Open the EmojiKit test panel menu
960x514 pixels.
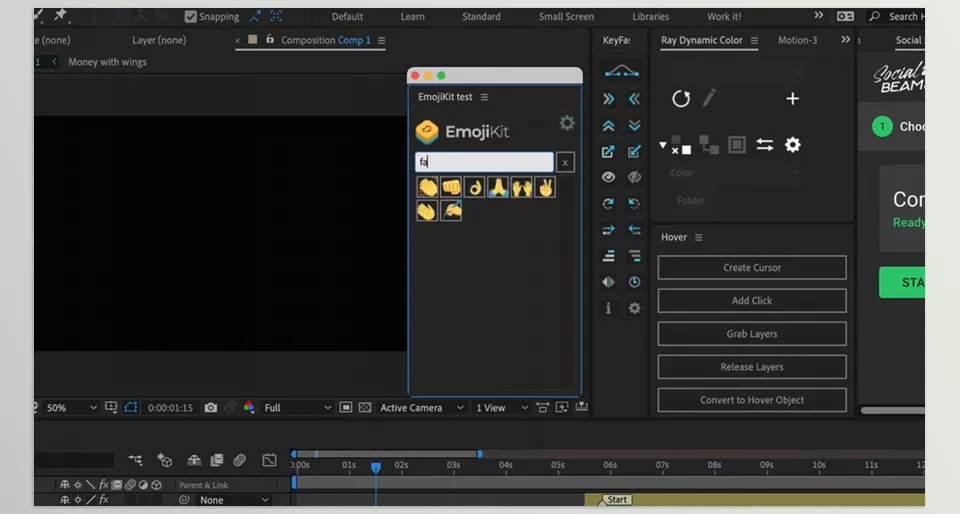(484, 97)
